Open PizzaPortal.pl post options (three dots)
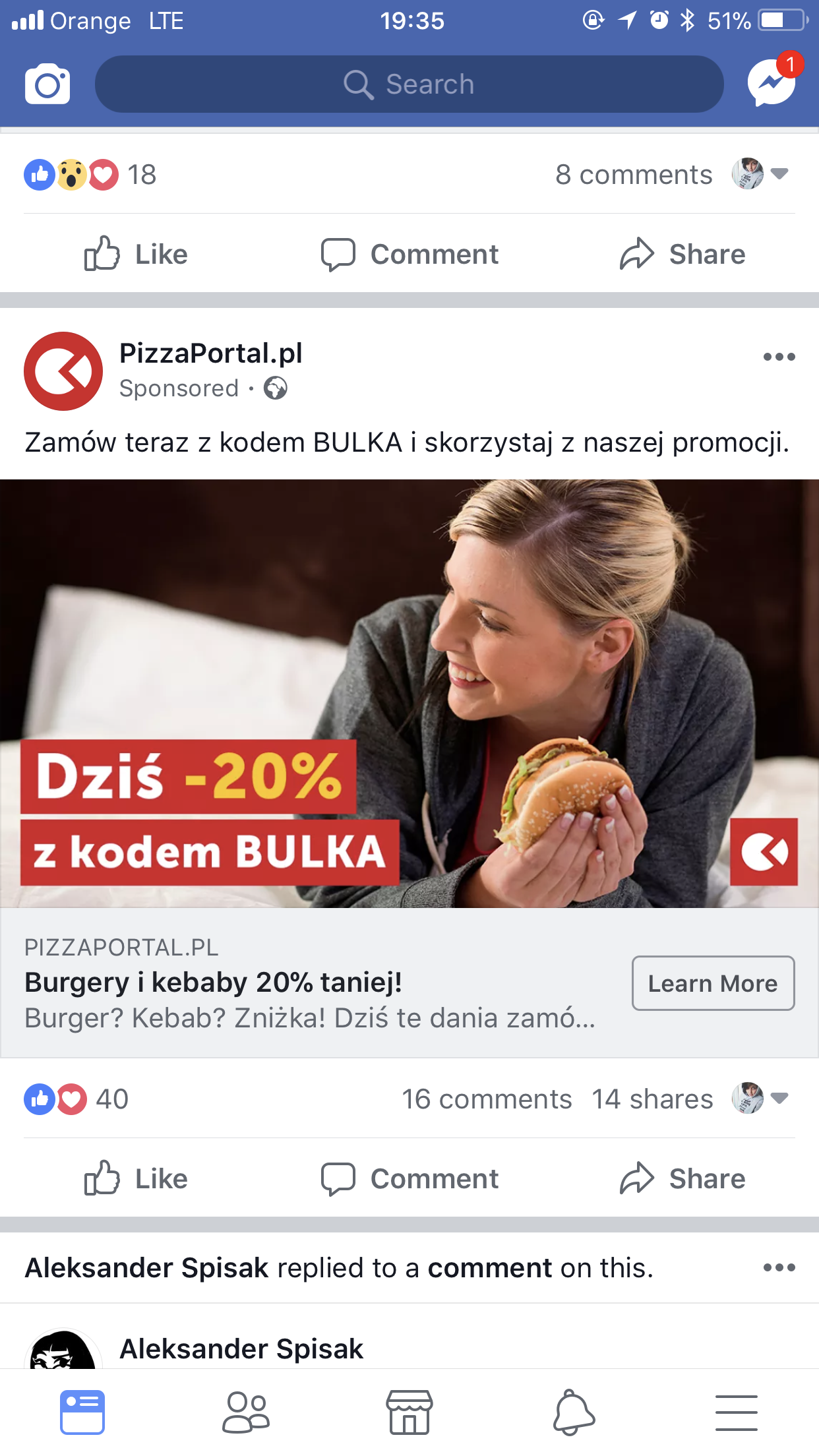The image size is (819, 1456). pos(779,357)
